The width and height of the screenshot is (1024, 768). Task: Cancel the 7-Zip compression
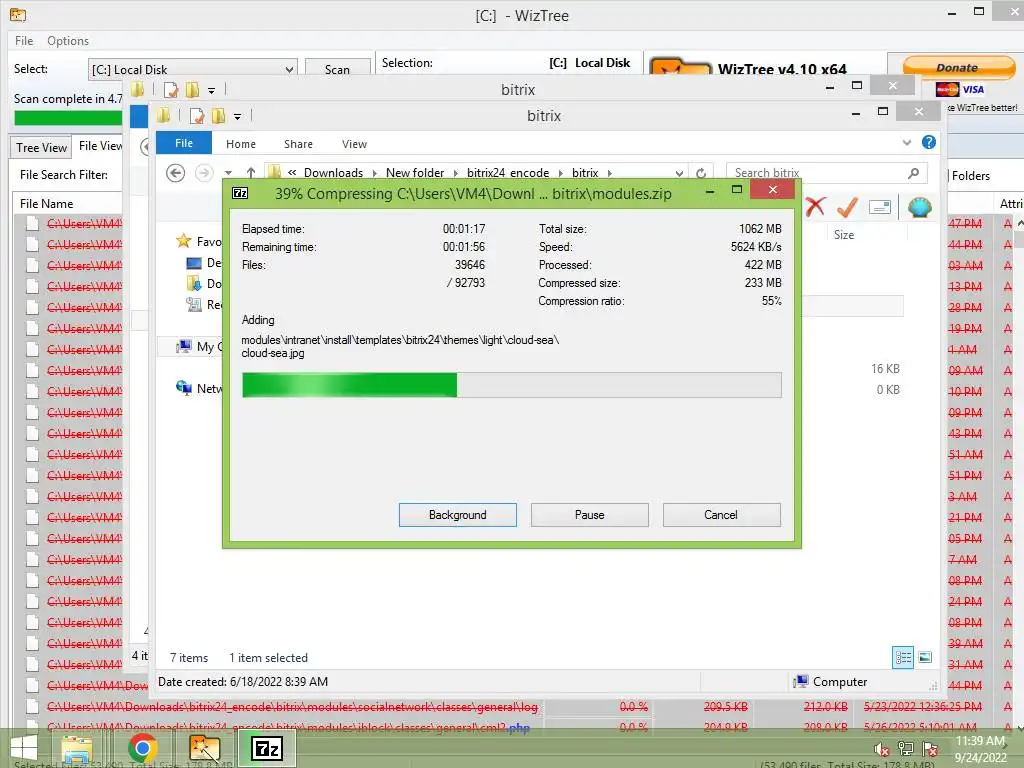[x=721, y=515]
